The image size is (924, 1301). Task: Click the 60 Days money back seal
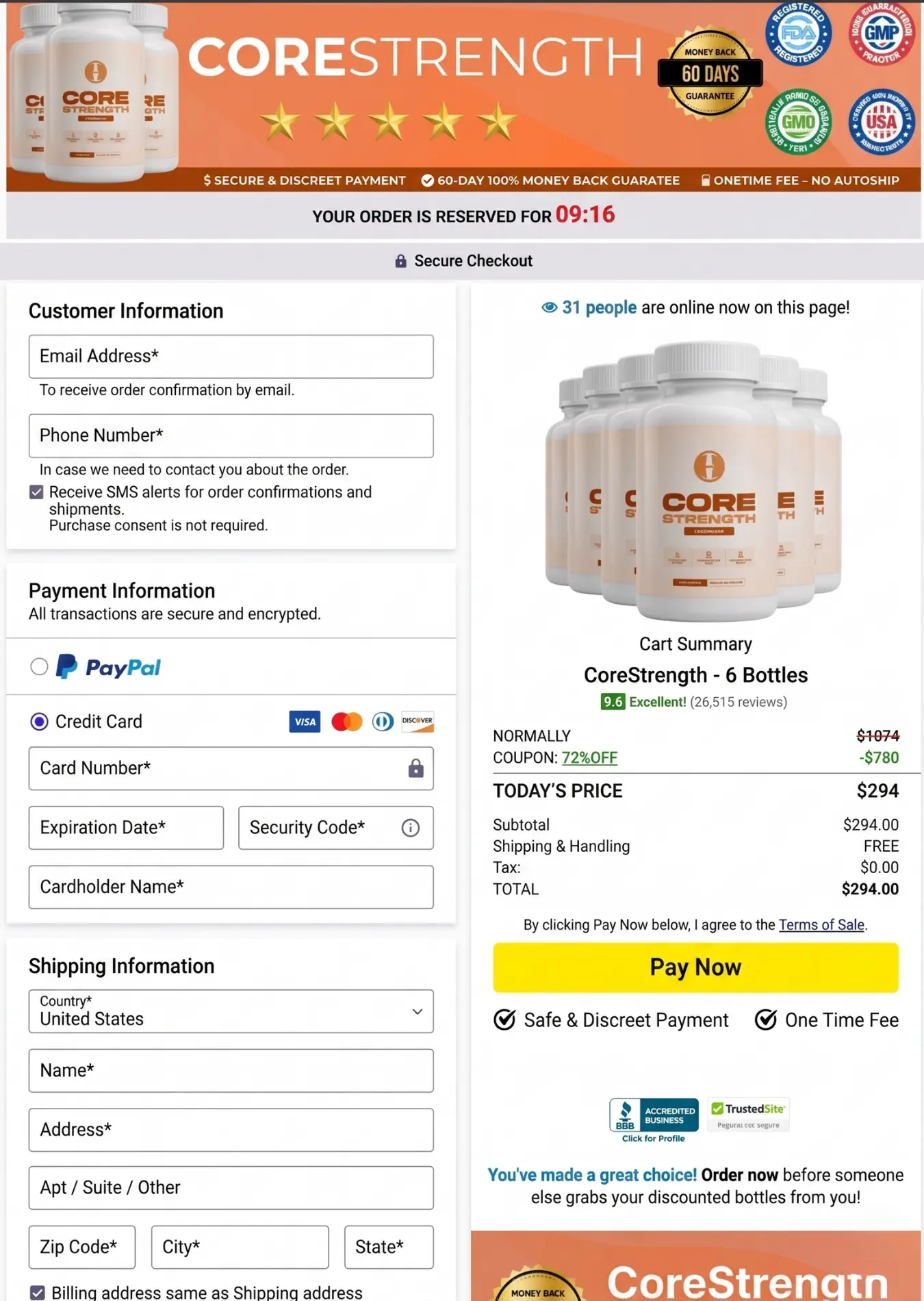pyautogui.click(x=710, y=73)
